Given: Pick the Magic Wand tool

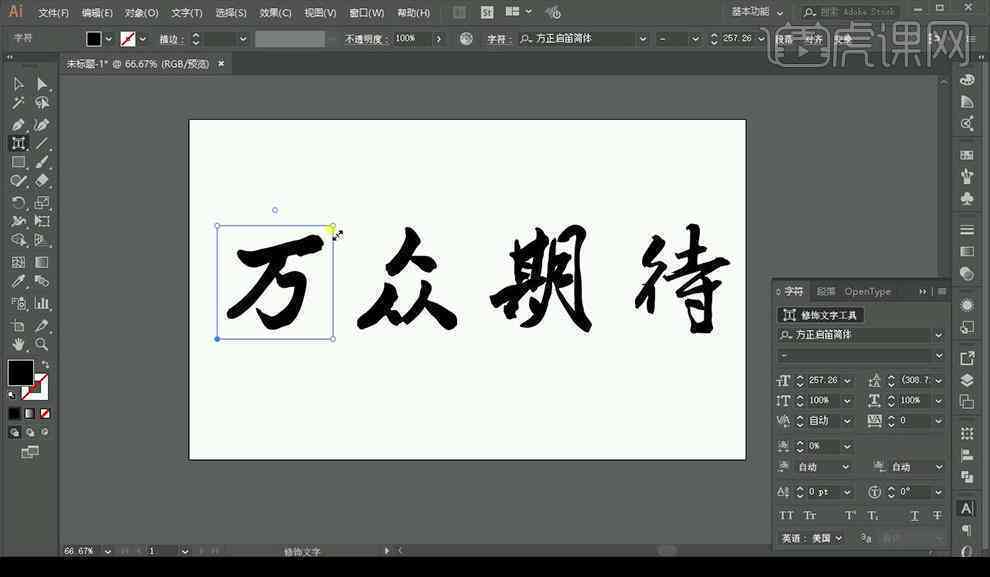Looking at the screenshot, I should point(18,102).
